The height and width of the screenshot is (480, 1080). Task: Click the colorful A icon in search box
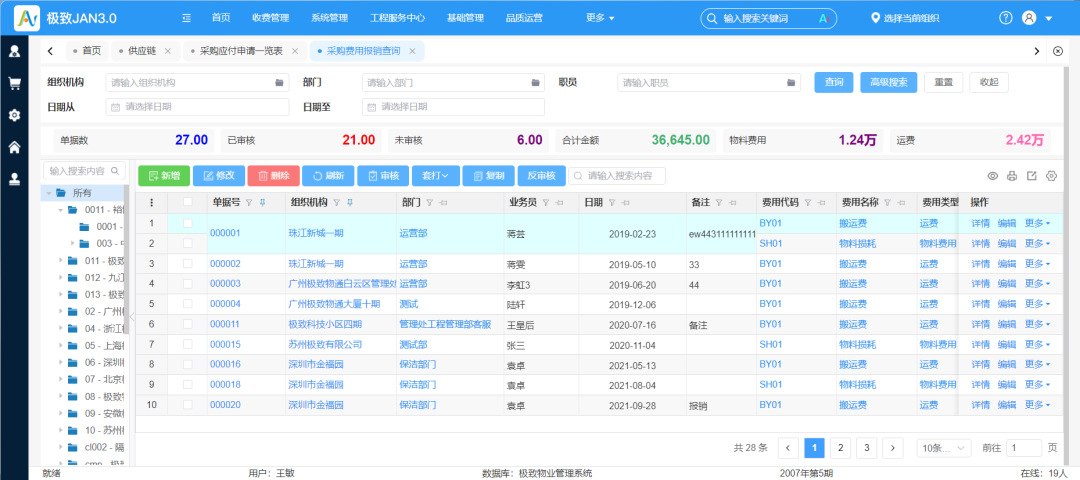(x=822, y=19)
